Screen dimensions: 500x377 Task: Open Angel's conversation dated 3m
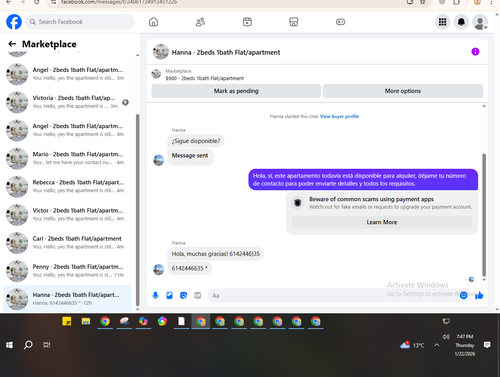click(67, 74)
